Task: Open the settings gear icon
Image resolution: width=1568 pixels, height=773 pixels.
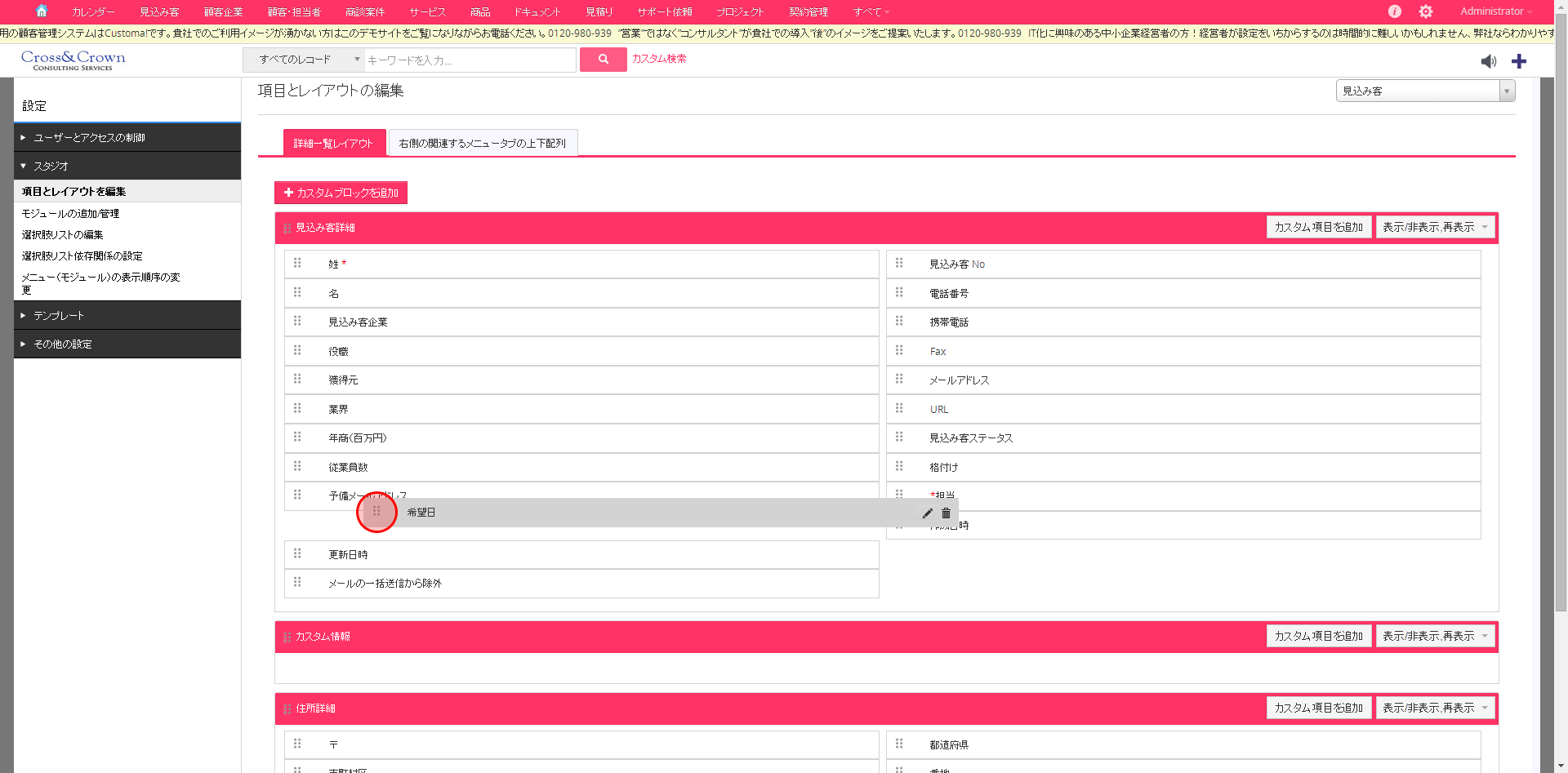Action: (1426, 11)
